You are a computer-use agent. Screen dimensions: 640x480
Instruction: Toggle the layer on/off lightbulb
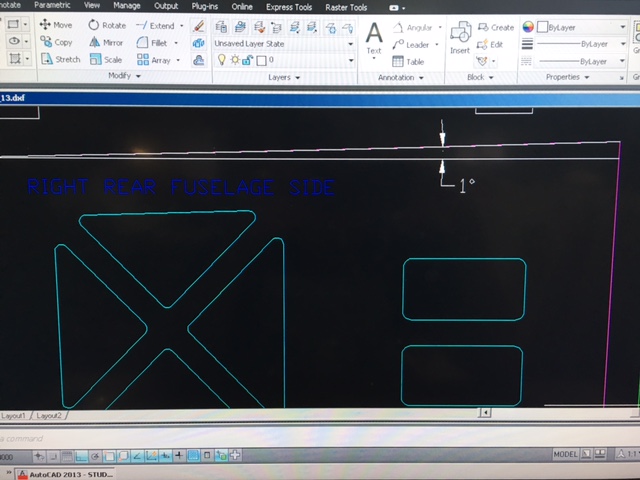coord(222,61)
